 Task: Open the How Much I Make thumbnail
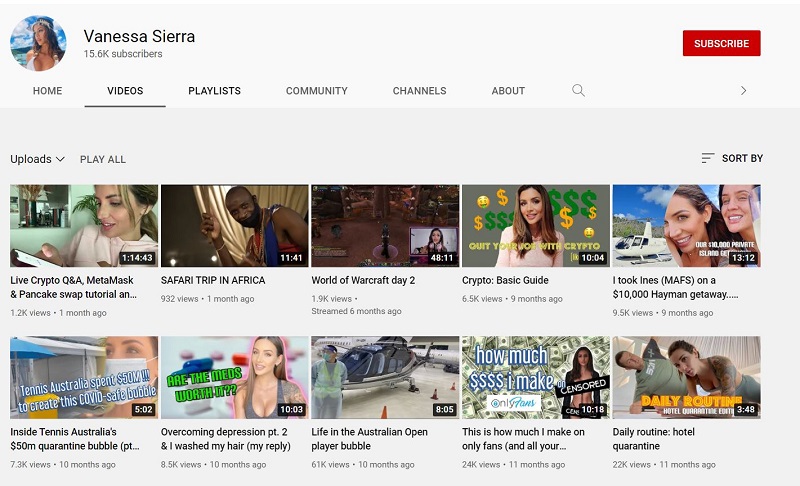536,377
